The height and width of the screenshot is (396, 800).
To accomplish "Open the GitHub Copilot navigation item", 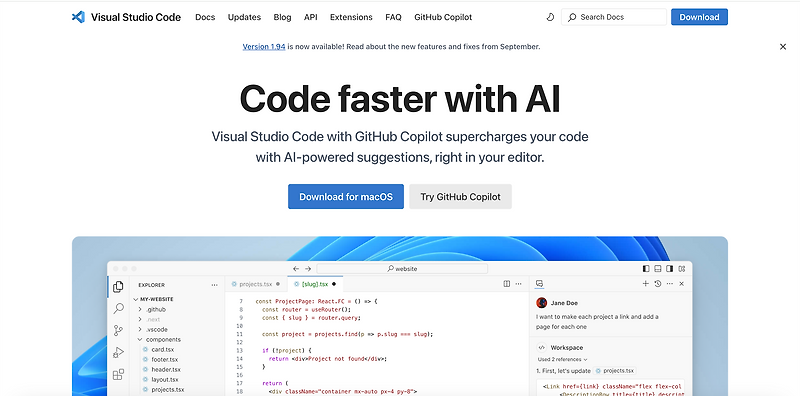I will [443, 17].
